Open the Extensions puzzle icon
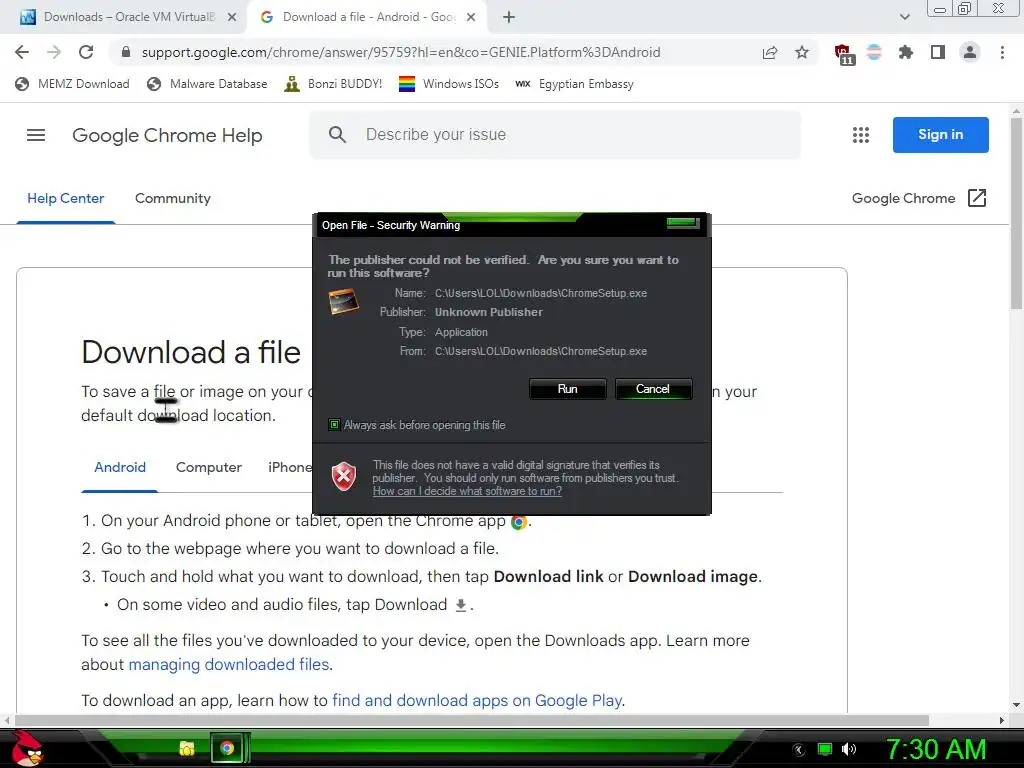Screen dimensions: 1024x768 905,52
